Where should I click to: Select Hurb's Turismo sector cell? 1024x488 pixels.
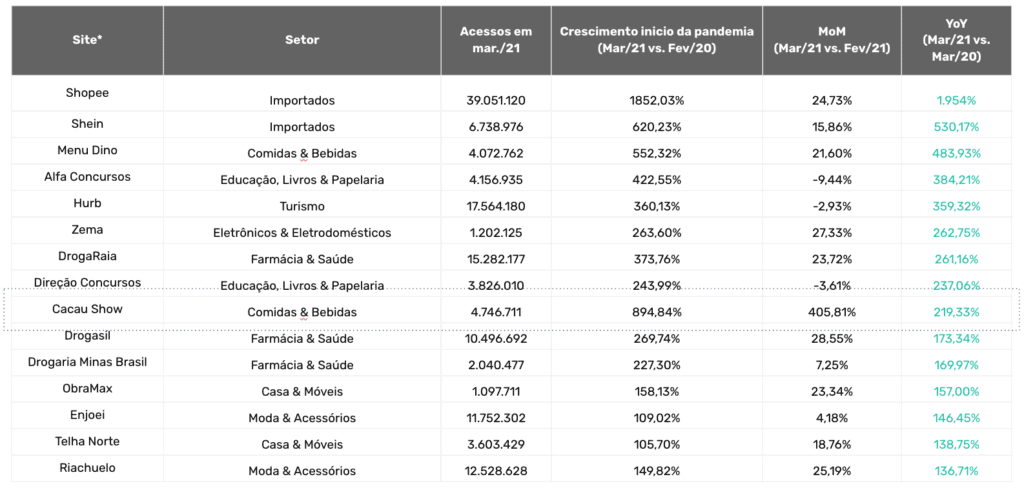[x=302, y=206]
